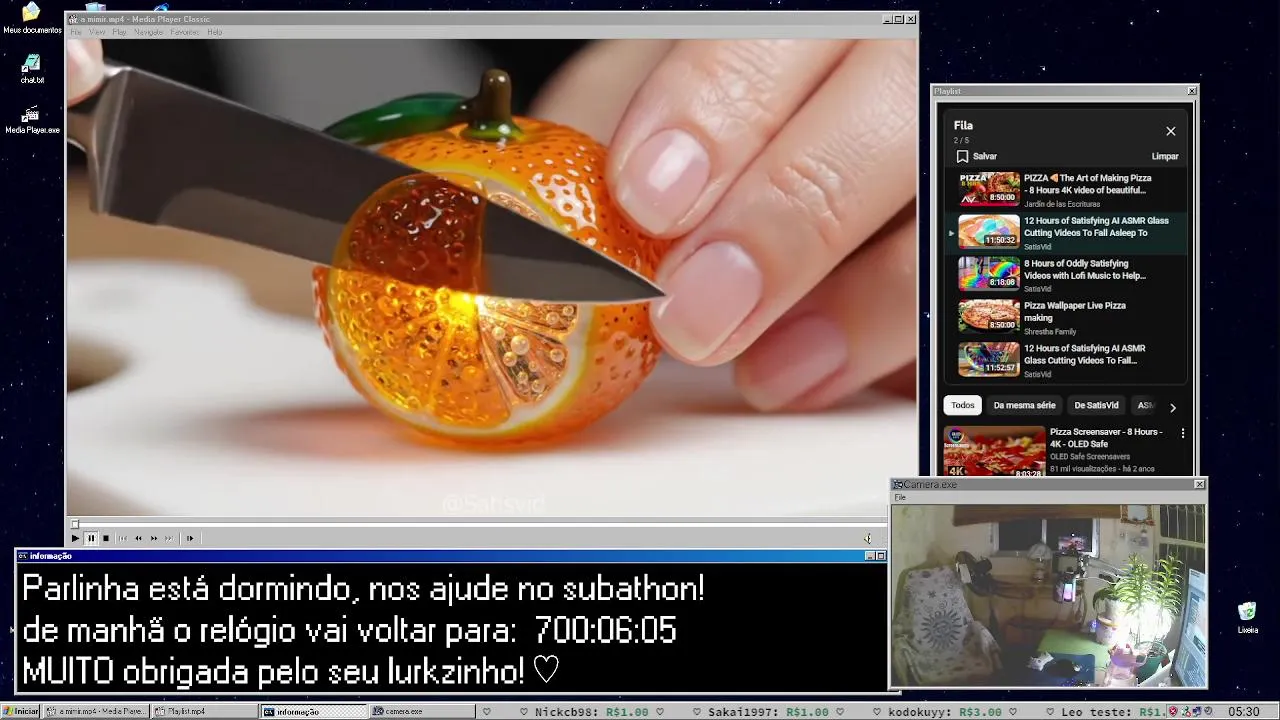Open Meus documentos desktop icon

point(32,18)
